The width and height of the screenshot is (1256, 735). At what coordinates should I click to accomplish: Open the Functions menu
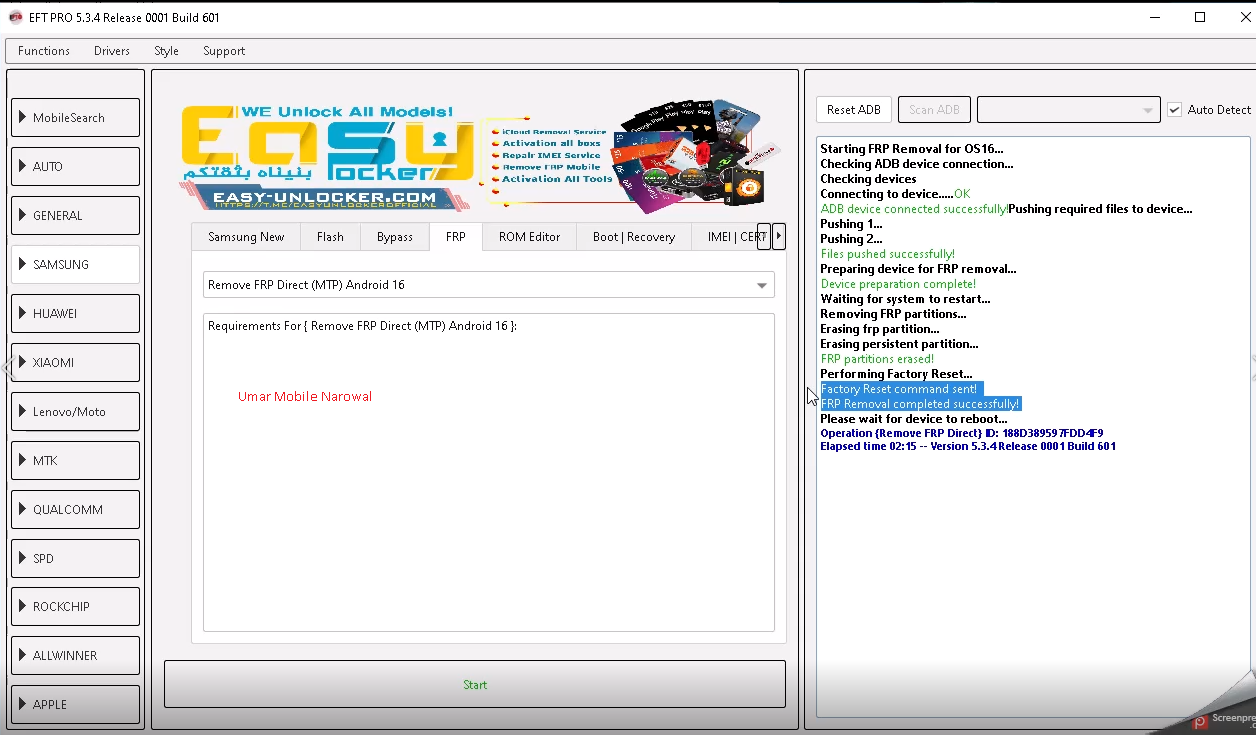click(x=44, y=51)
